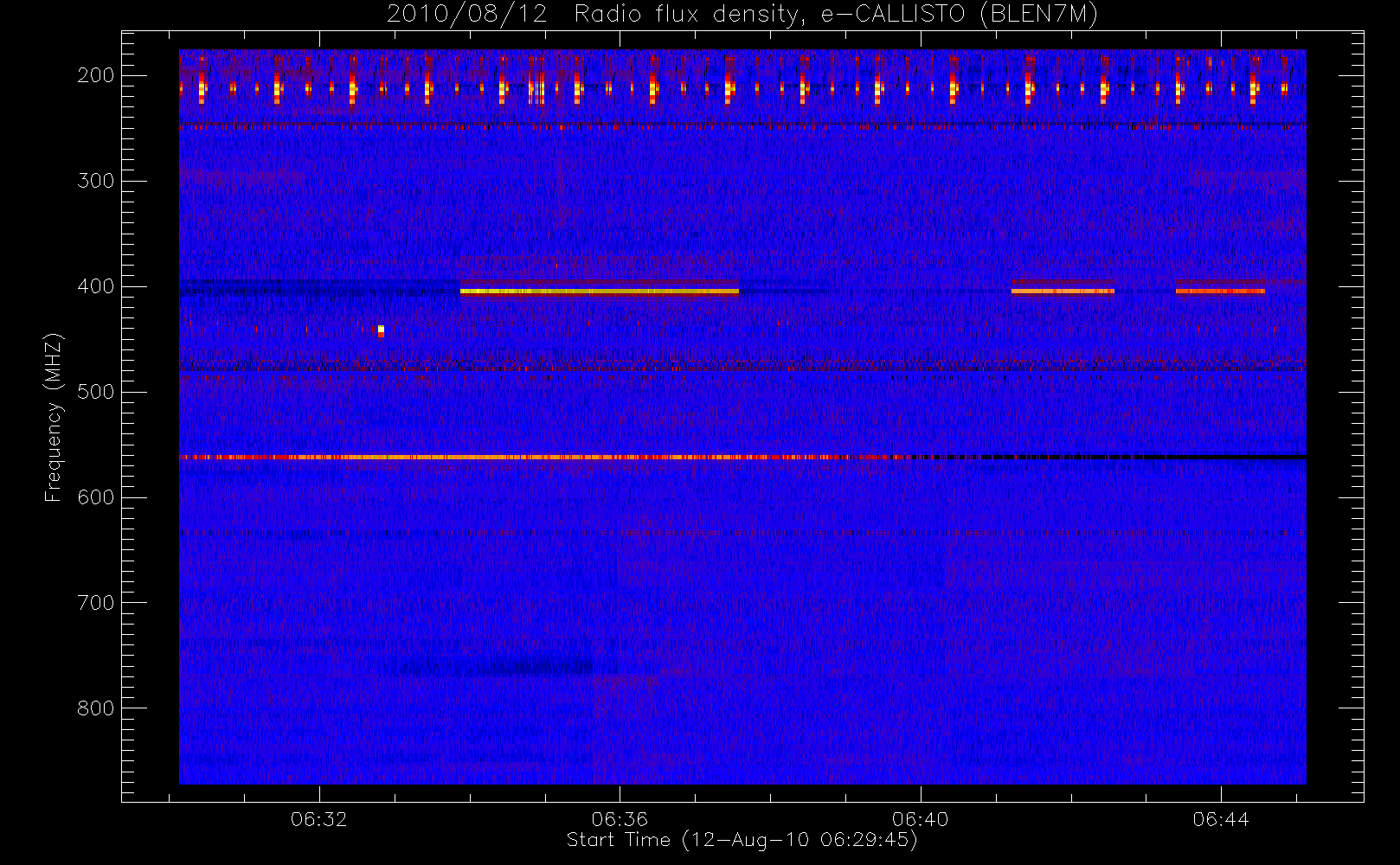The width and height of the screenshot is (1400, 865).
Task: Click the bright white spot near 440 MHz
Action: [381, 330]
